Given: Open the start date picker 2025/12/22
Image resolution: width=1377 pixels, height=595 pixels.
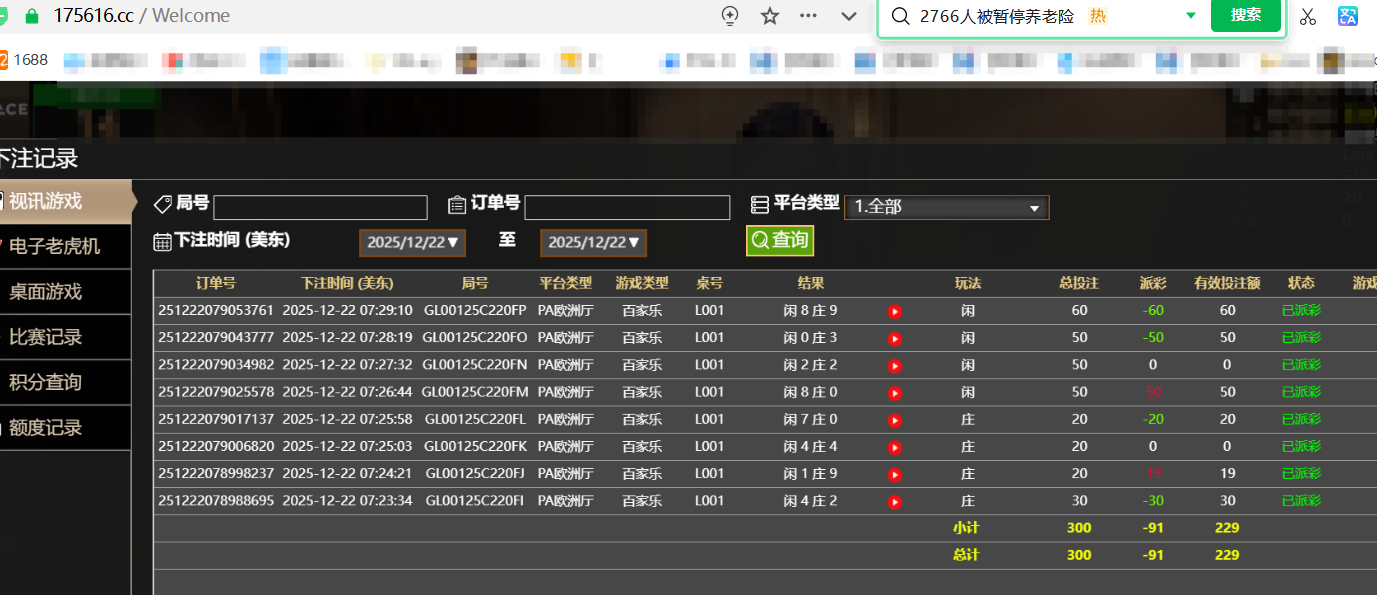Looking at the screenshot, I should click(x=412, y=242).
